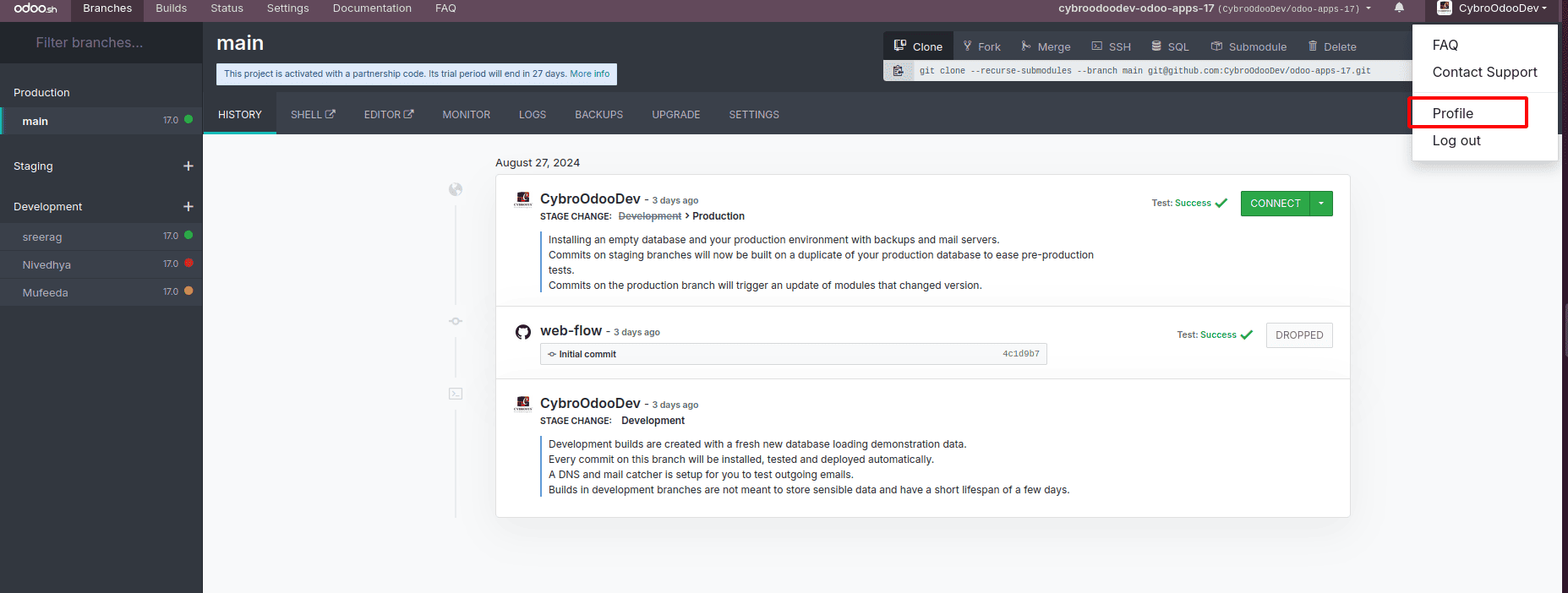
Task: Open the Merge tab
Action: pos(1046,46)
